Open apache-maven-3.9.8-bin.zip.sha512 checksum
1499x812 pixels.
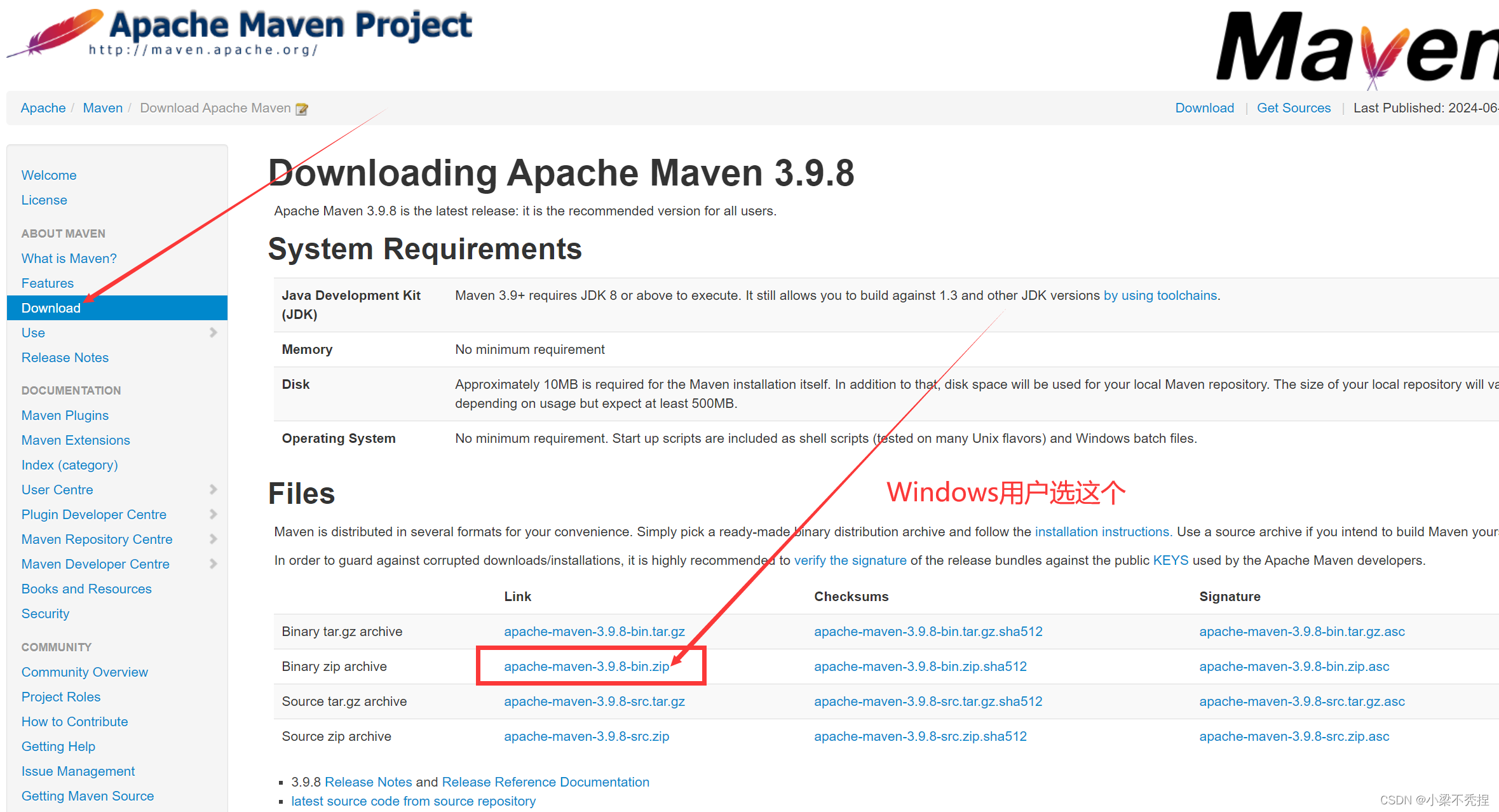pyautogui.click(x=920, y=667)
